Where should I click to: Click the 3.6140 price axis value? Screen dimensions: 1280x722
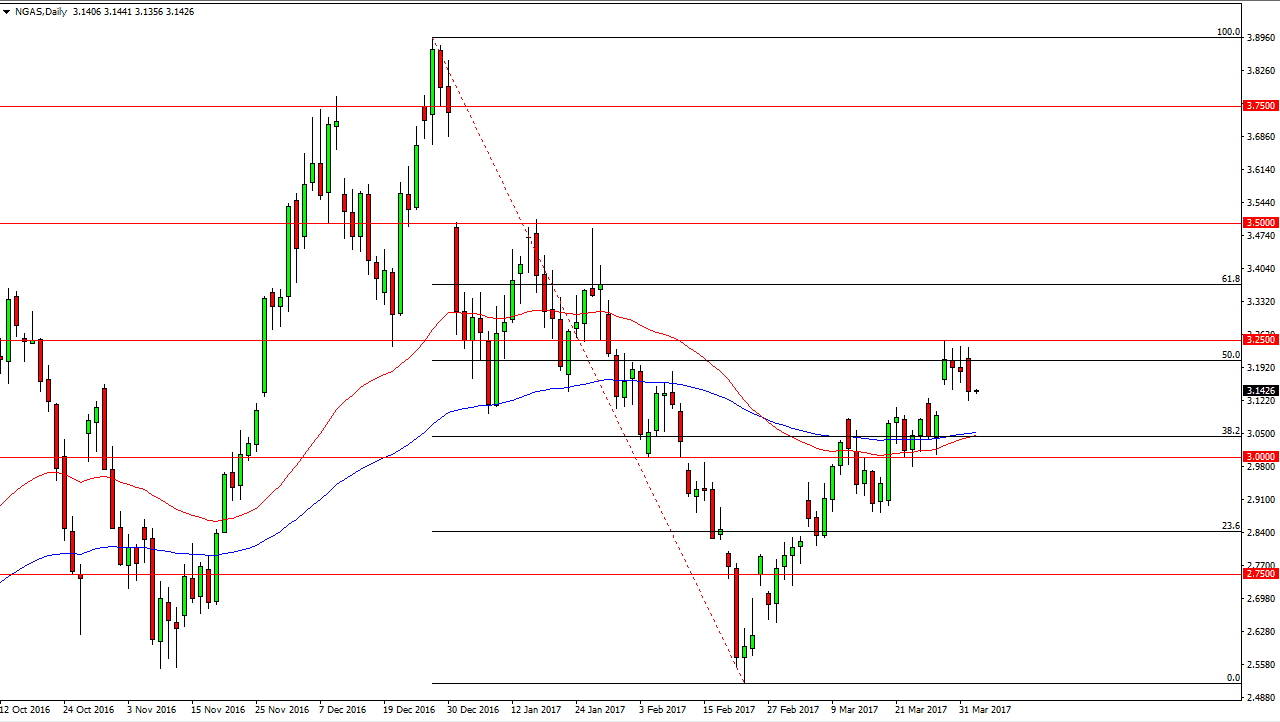click(1260, 170)
